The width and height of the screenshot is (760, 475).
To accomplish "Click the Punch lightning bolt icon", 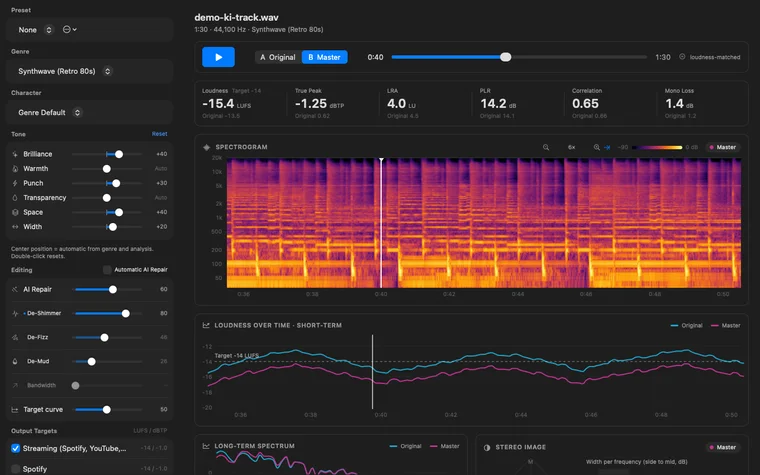I will pos(15,183).
